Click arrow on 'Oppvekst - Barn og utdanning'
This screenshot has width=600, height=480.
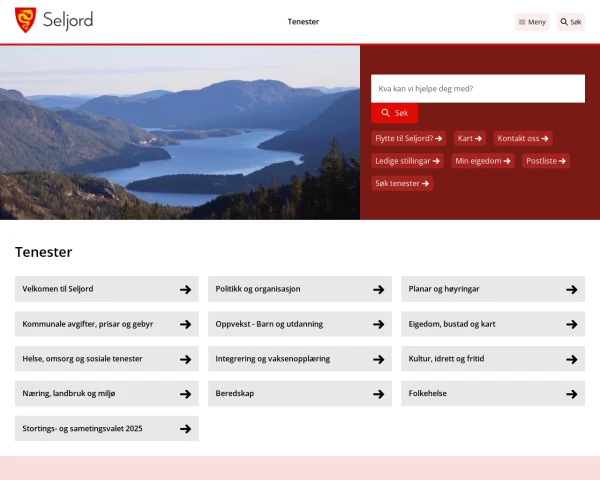(x=378, y=324)
